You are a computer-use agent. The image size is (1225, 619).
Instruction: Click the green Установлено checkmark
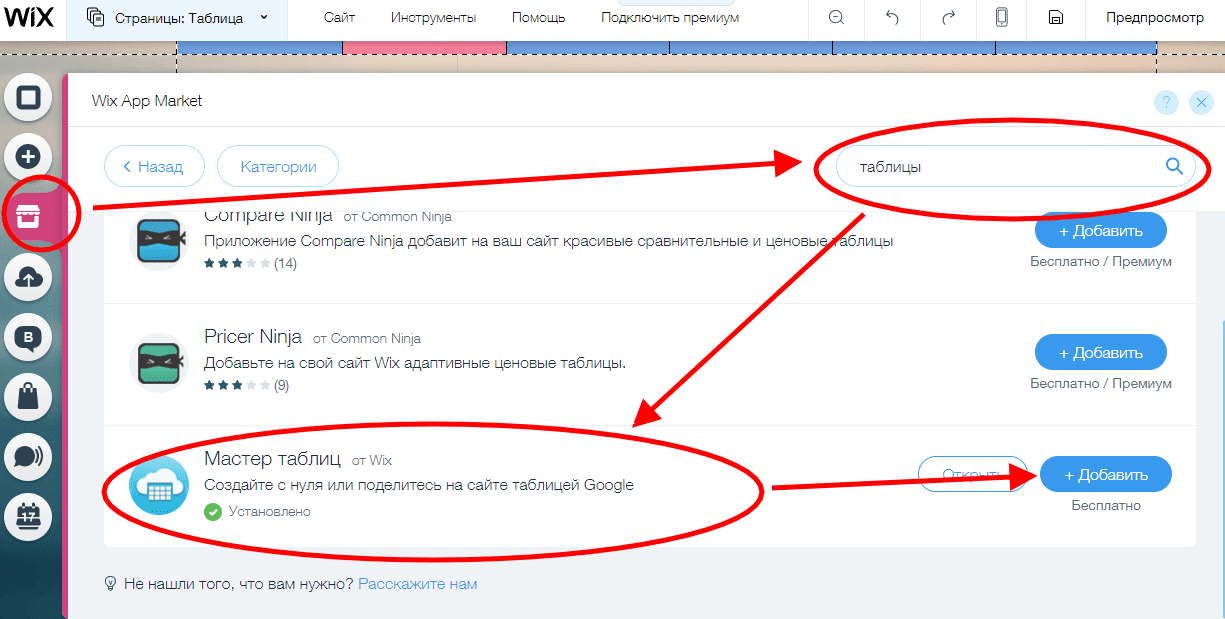(212, 512)
